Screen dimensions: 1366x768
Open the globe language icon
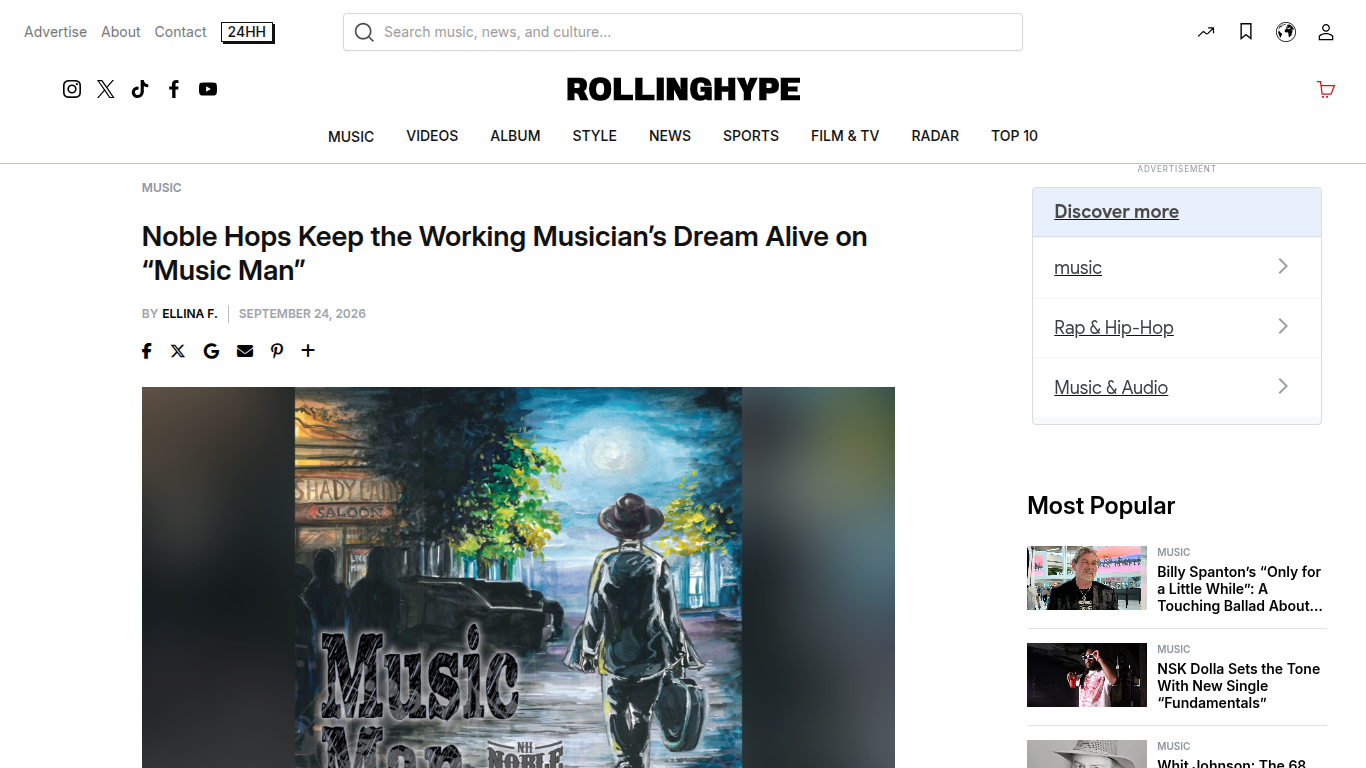pyautogui.click(x=1286, y=32)
